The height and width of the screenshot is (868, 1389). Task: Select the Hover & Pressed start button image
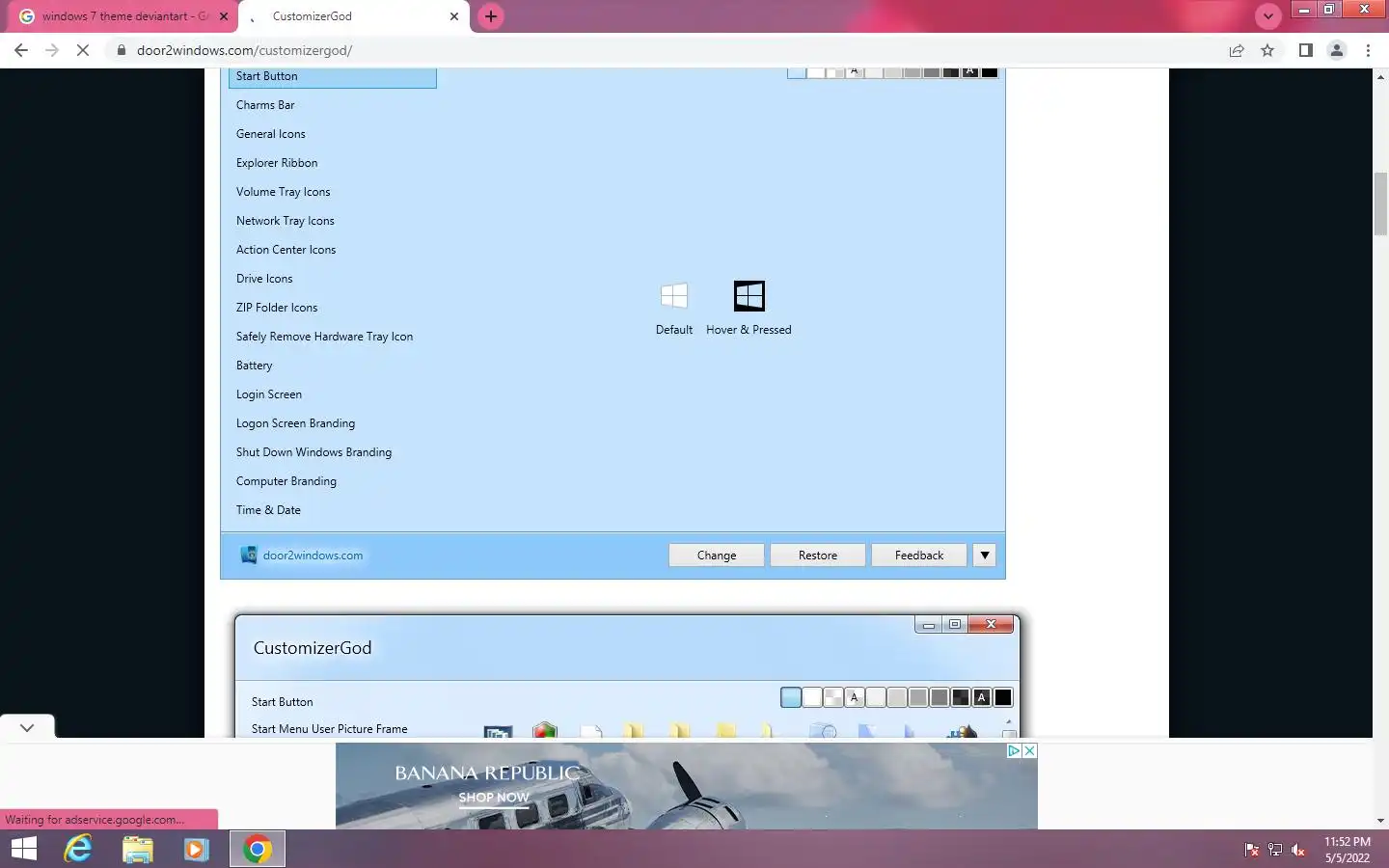pos(749,296)
